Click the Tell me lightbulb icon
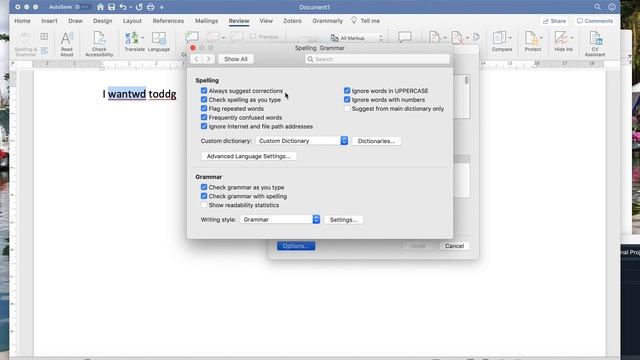Image resolution: width=640 pixels, height=360 pixels. (353, 20)
